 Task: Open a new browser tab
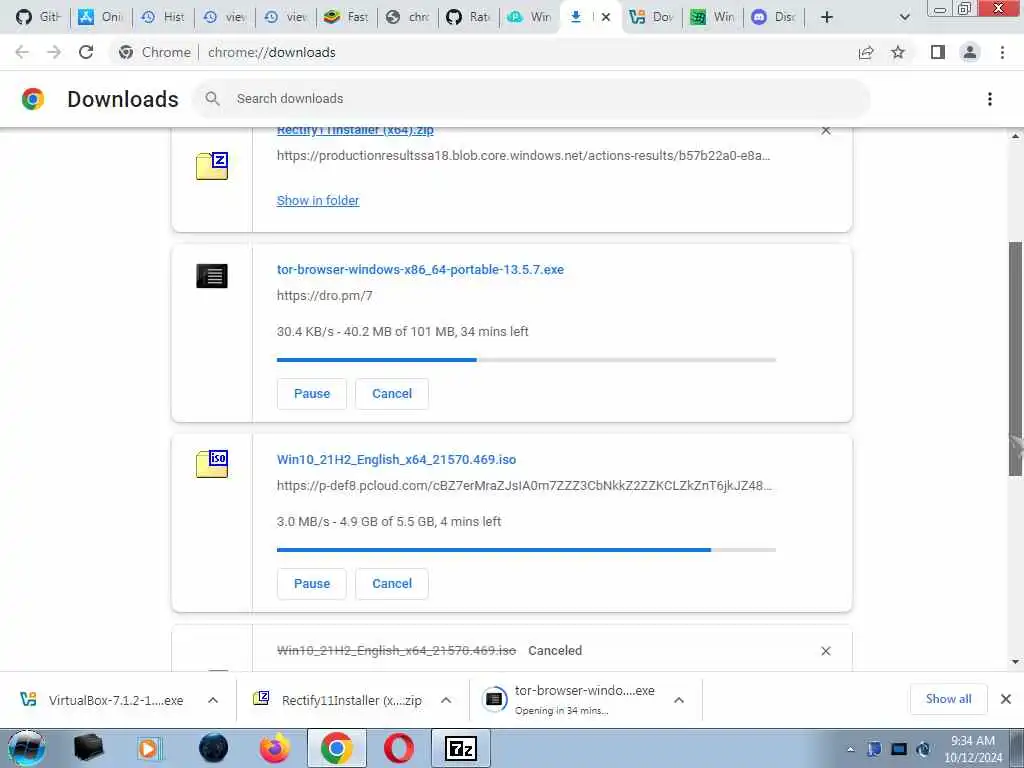coord(827,17)
